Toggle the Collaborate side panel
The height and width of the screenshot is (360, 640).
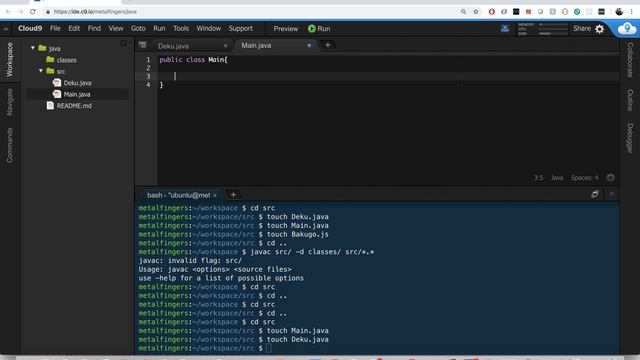click(630, 60)
